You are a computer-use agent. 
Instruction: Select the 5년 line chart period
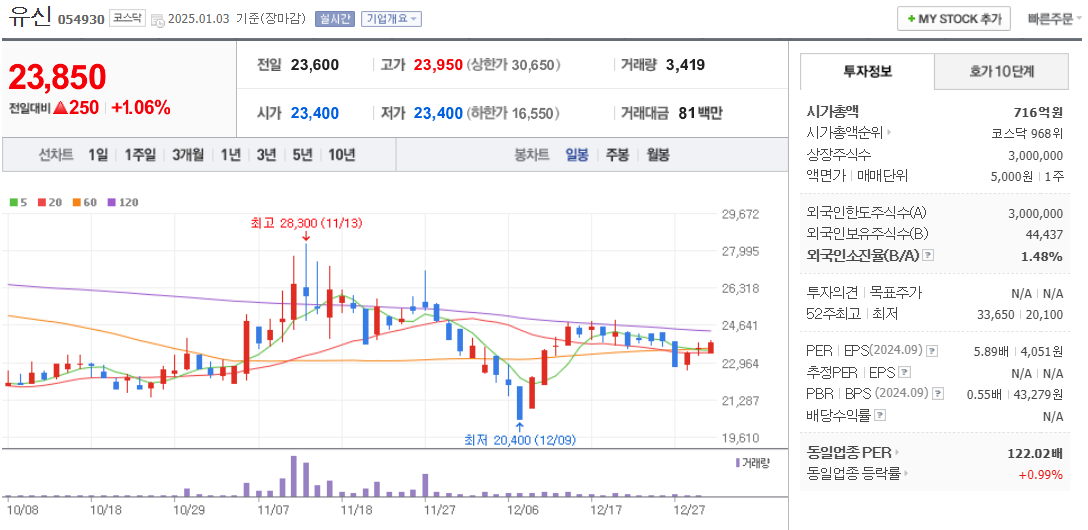pyautogui.click(x=303, y=155)
